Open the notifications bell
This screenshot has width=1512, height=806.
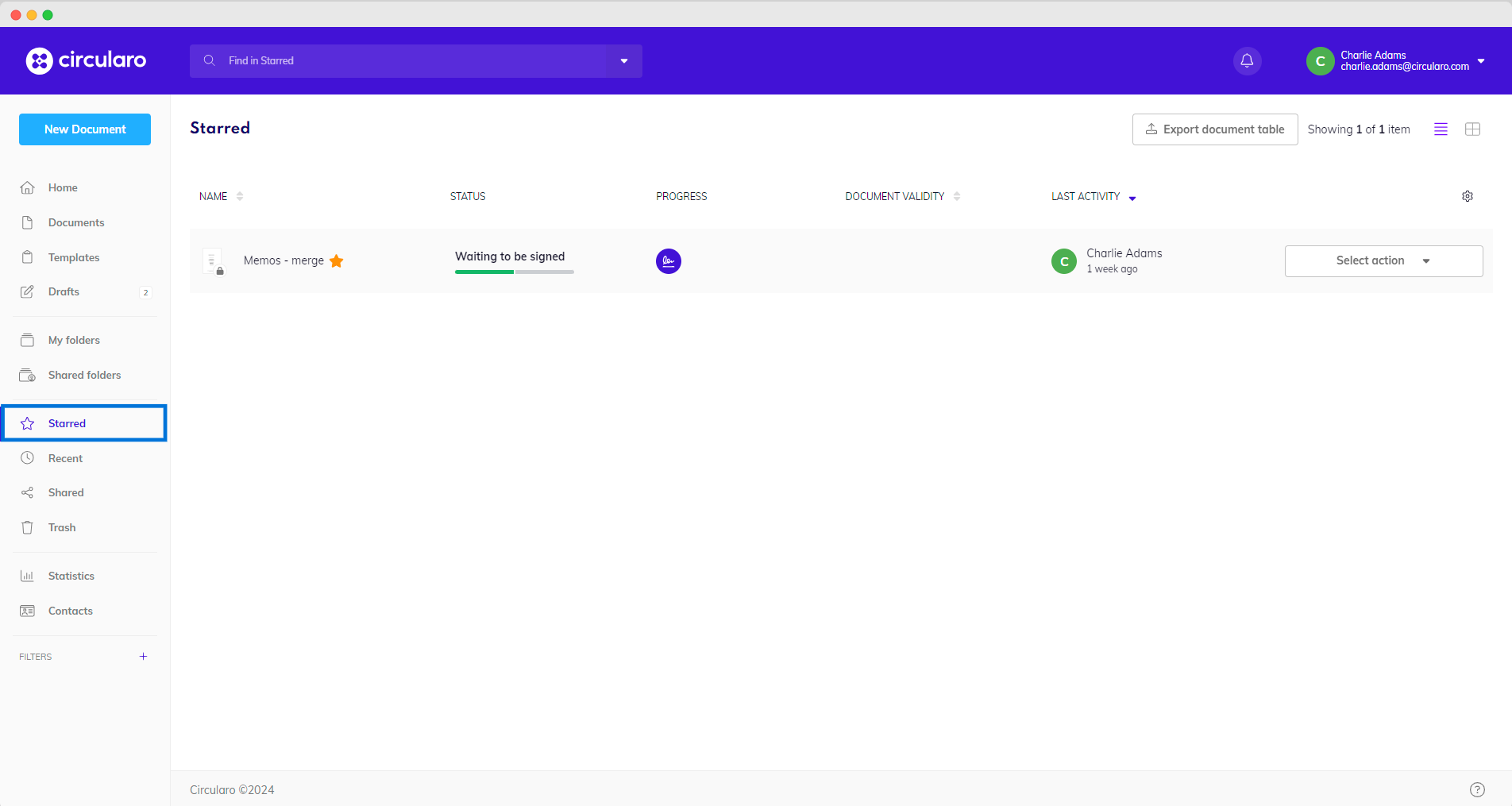(x=1247, y=61)
